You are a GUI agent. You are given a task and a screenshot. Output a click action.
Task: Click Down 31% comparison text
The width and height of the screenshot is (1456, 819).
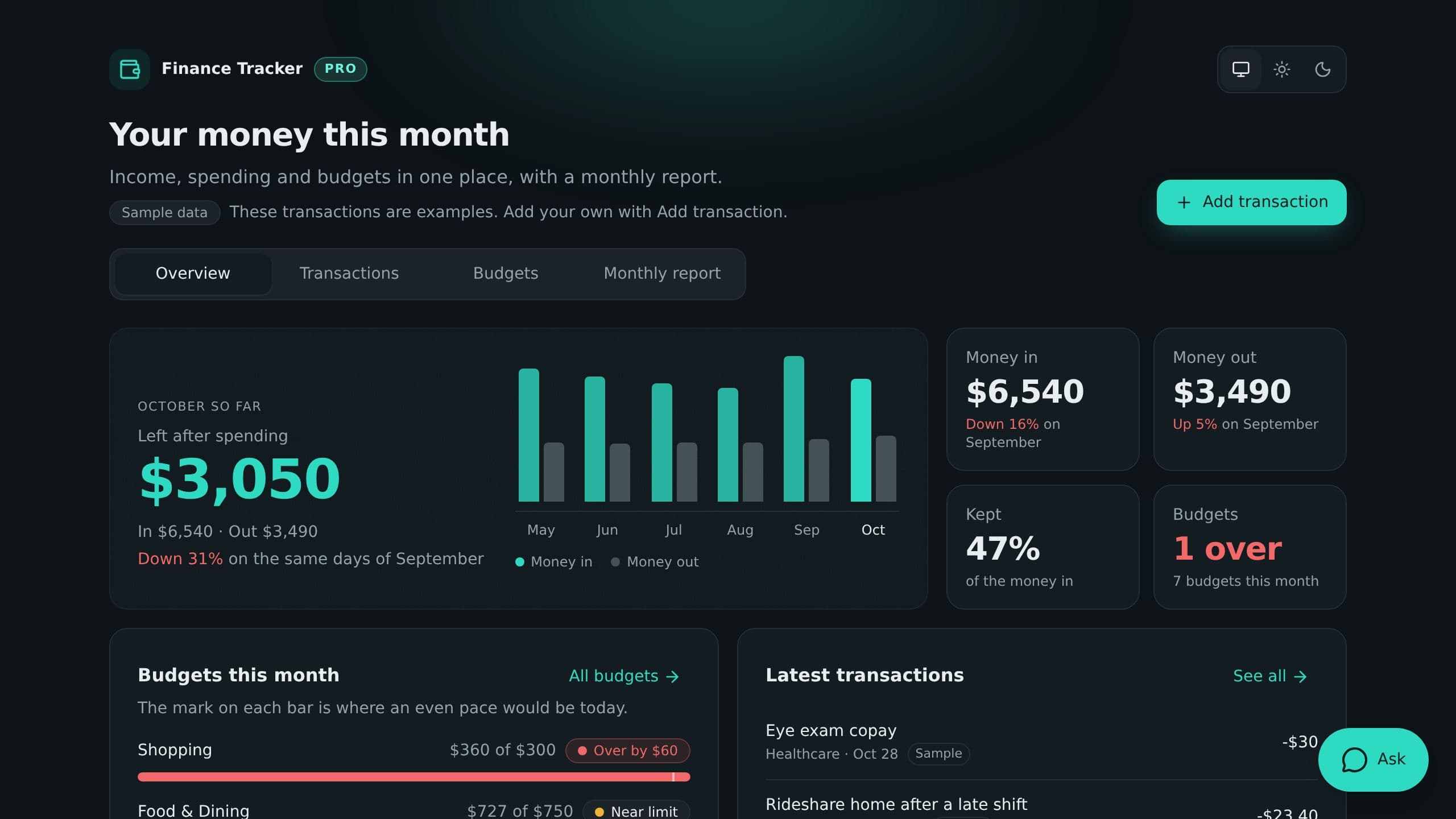(180, 559)
